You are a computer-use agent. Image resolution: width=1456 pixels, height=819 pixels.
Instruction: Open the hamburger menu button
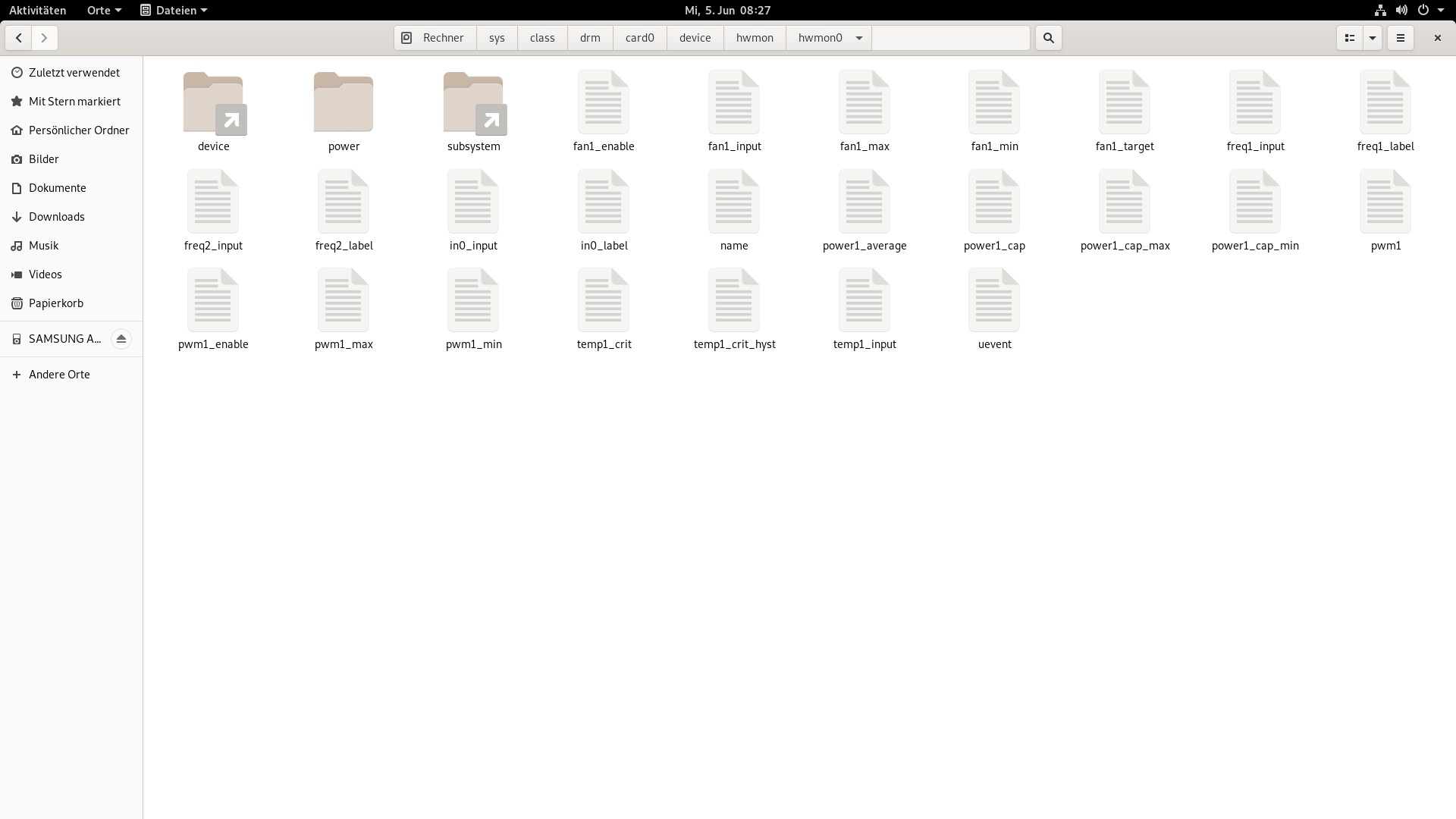pyautogui.click(x=1401, y=38)
